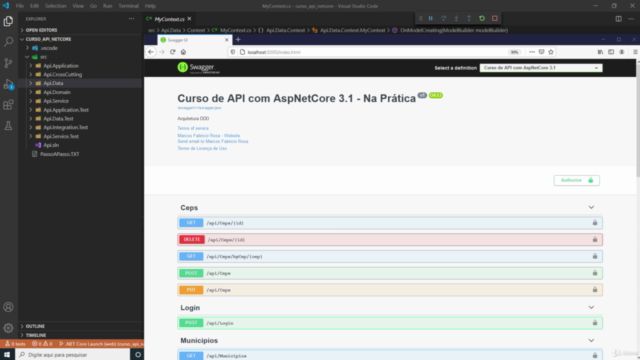
Task: Expand the PUT /api/Ceps operation
Action: (390, 290)
